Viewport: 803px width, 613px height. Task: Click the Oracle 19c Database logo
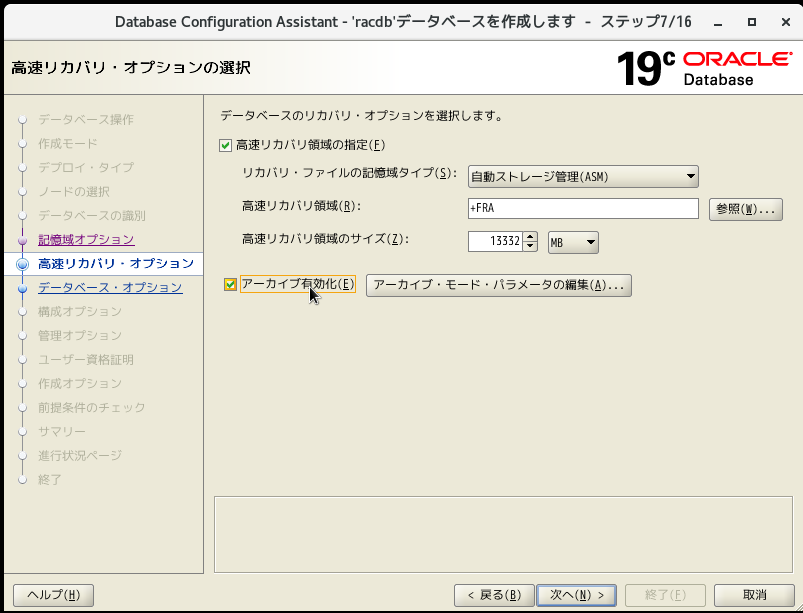(705, 68)
